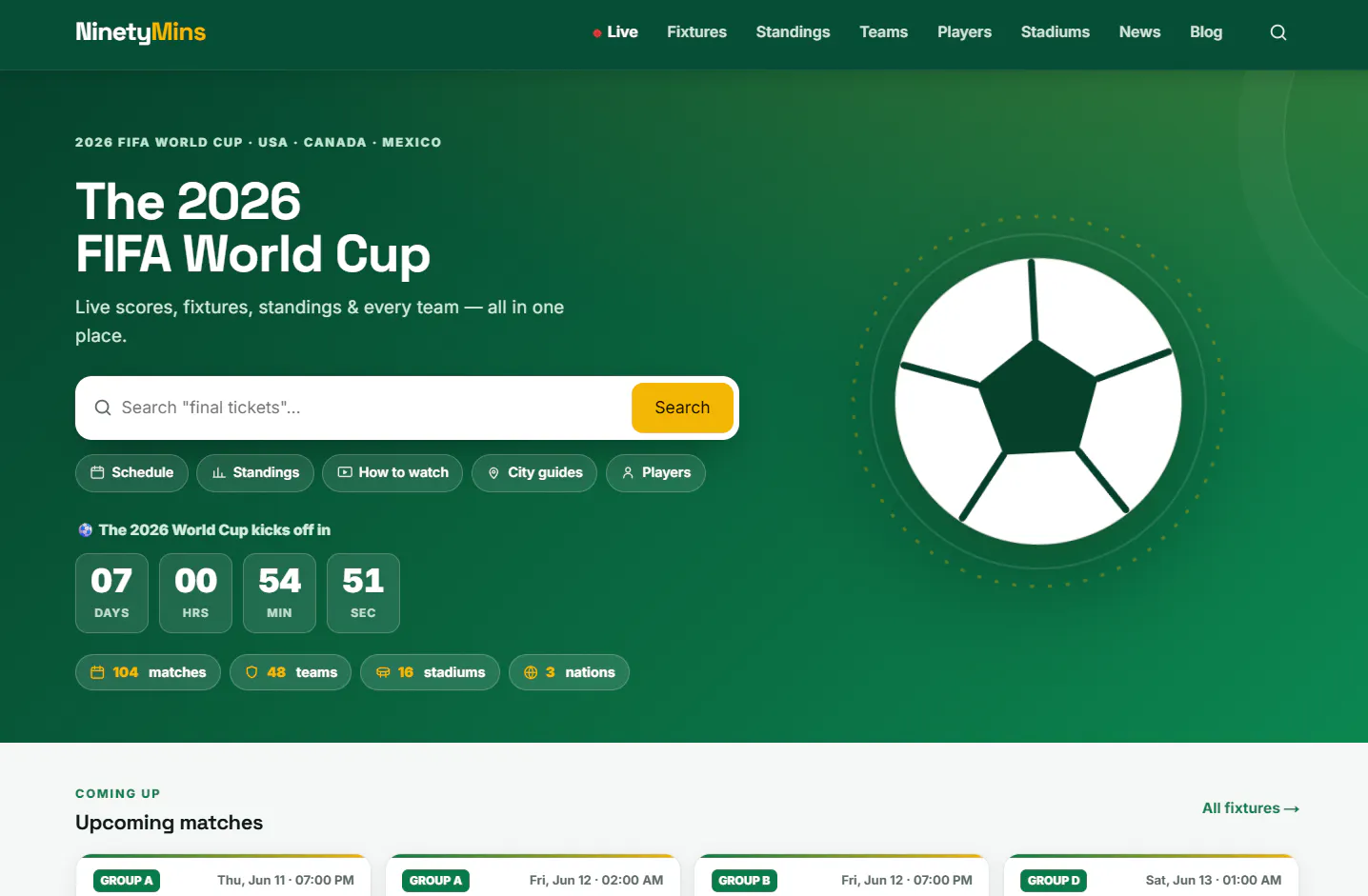
Task: Click the GROUP B badge
Action: (x=744, y=881)
